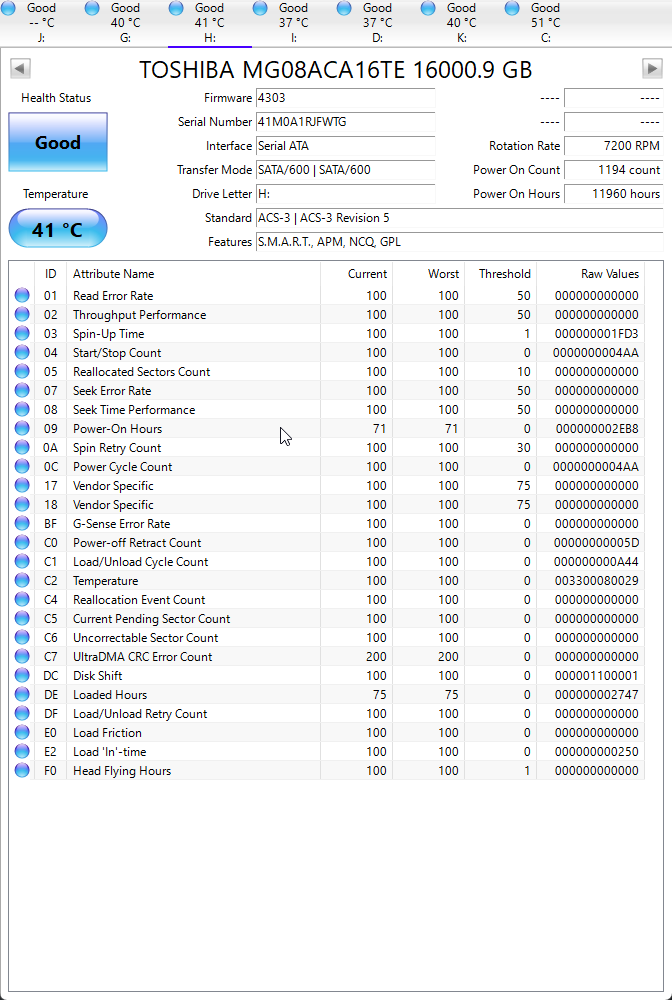Image resolution: width=672 pixels, height=1000 pixels.
Task: Click the status icon for Temperature attribute
Action: click(22, 580)
